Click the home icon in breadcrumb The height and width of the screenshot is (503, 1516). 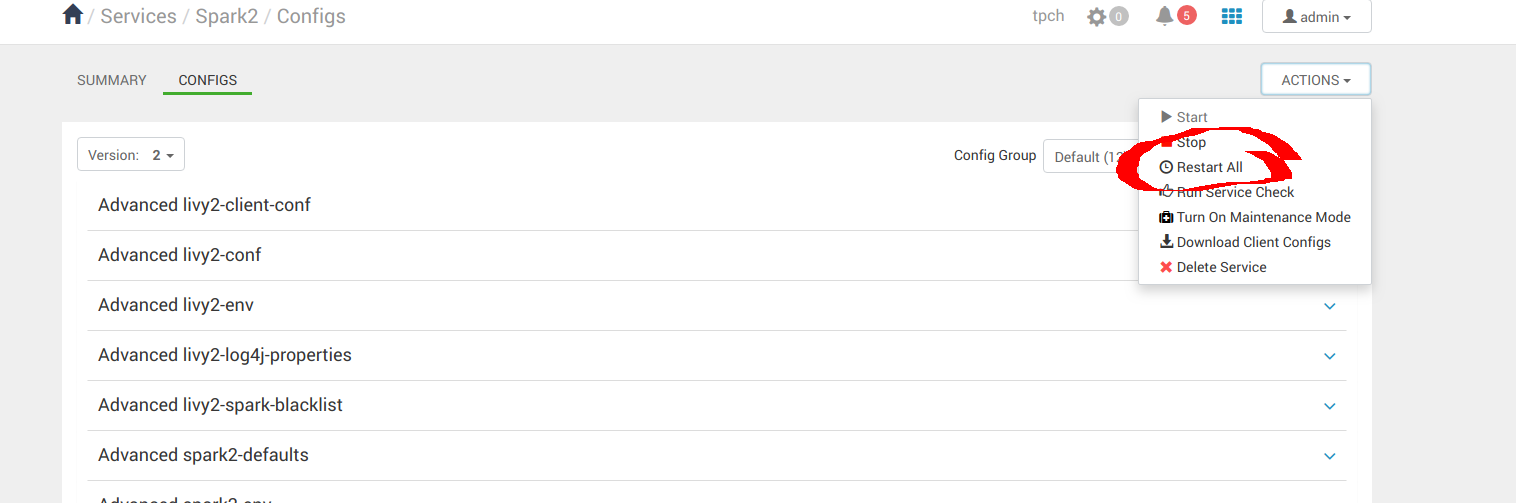(72, 15)
